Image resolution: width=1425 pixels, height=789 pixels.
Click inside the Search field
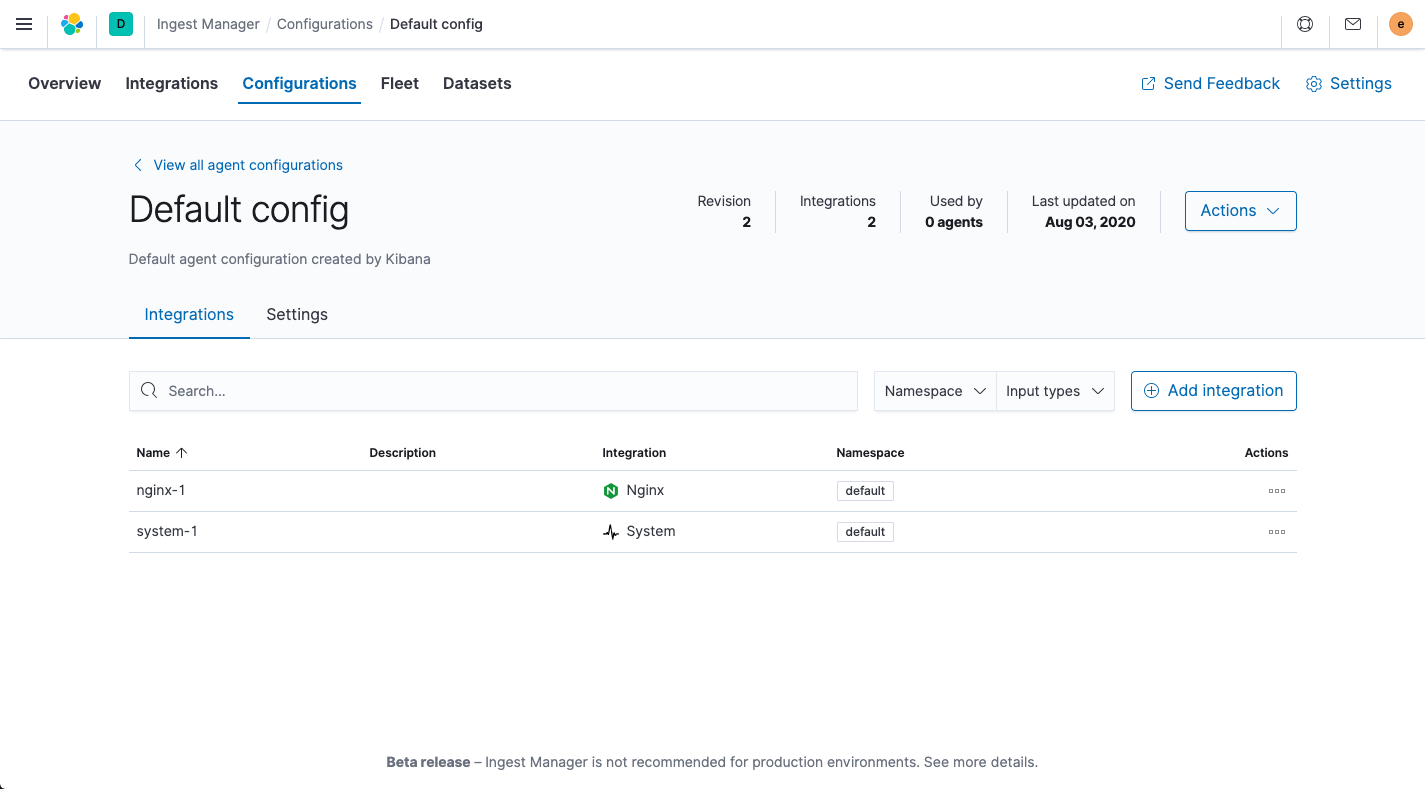tap(493, 390)
